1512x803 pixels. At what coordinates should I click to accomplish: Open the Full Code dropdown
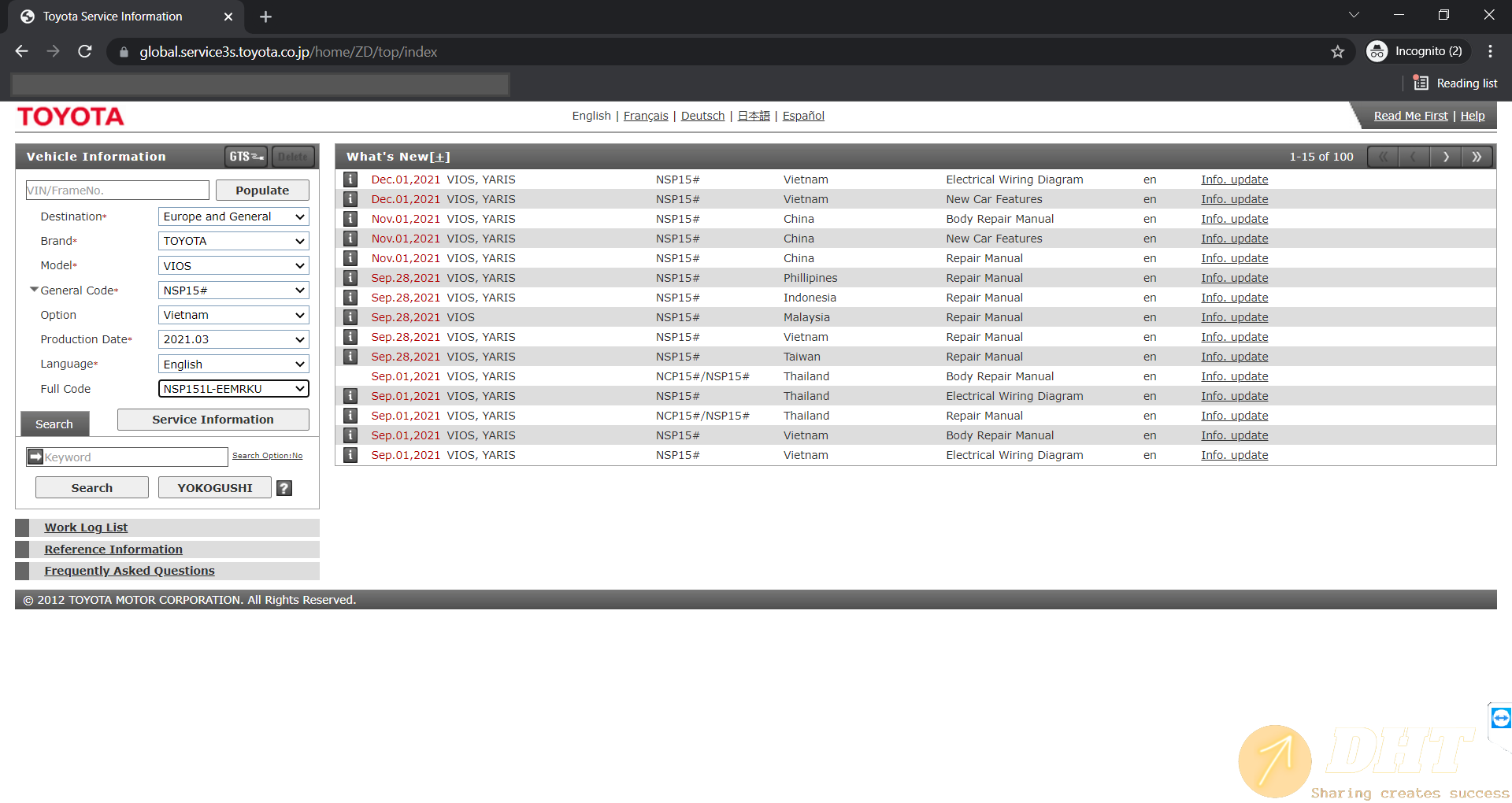coord(233,389)
